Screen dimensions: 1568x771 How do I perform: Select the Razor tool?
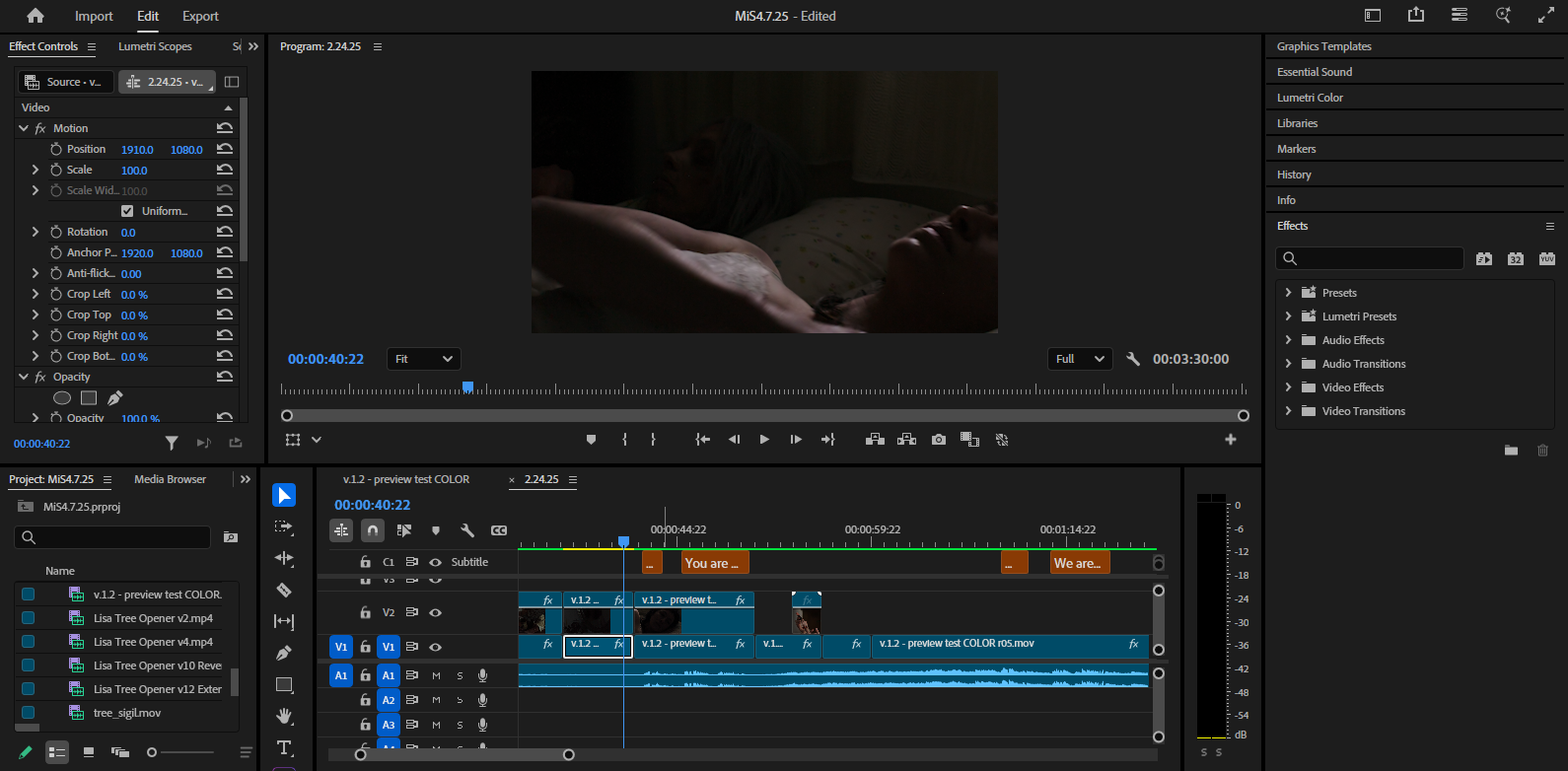click(284, 590)
